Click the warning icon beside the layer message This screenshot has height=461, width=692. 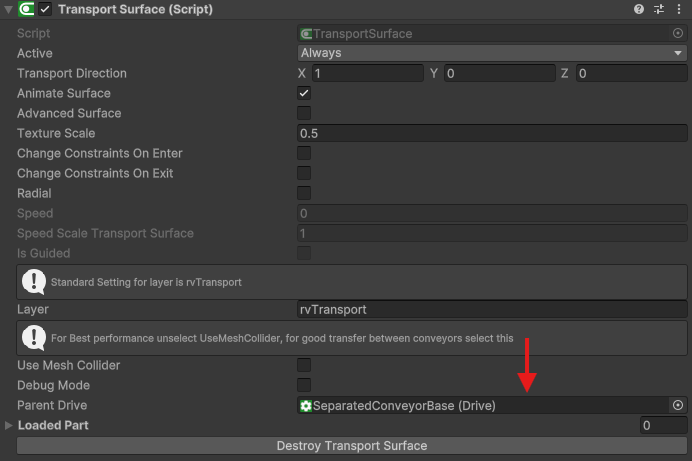[x=36, y=281]
